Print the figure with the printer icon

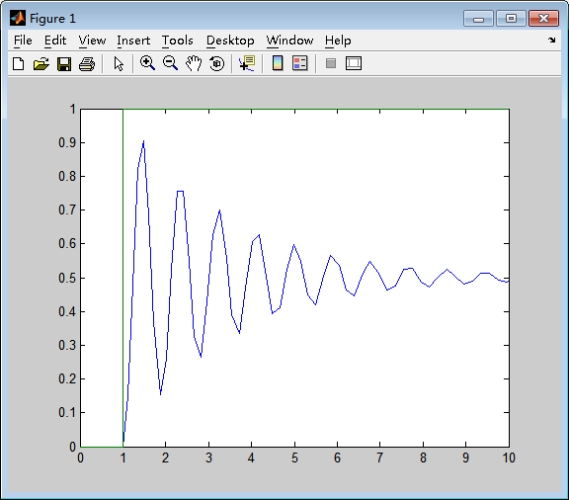[87, 64]
